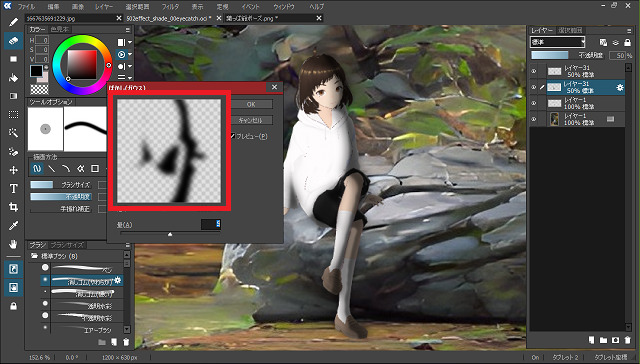
Task: Toggle layer lock padlock in layer panel
Action: click(628, 42)
